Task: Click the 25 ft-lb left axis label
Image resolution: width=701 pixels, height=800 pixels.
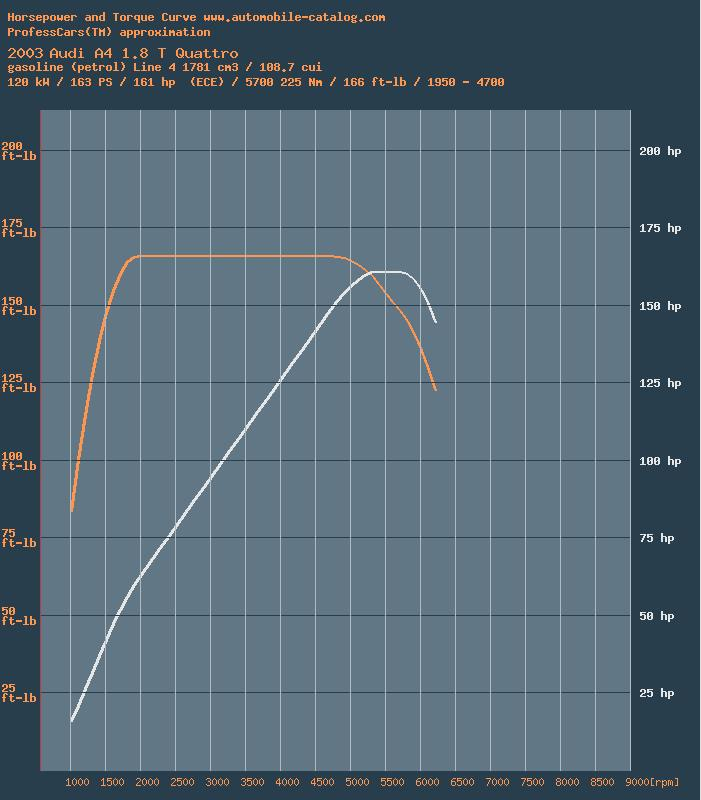Action: pos(19,693)
